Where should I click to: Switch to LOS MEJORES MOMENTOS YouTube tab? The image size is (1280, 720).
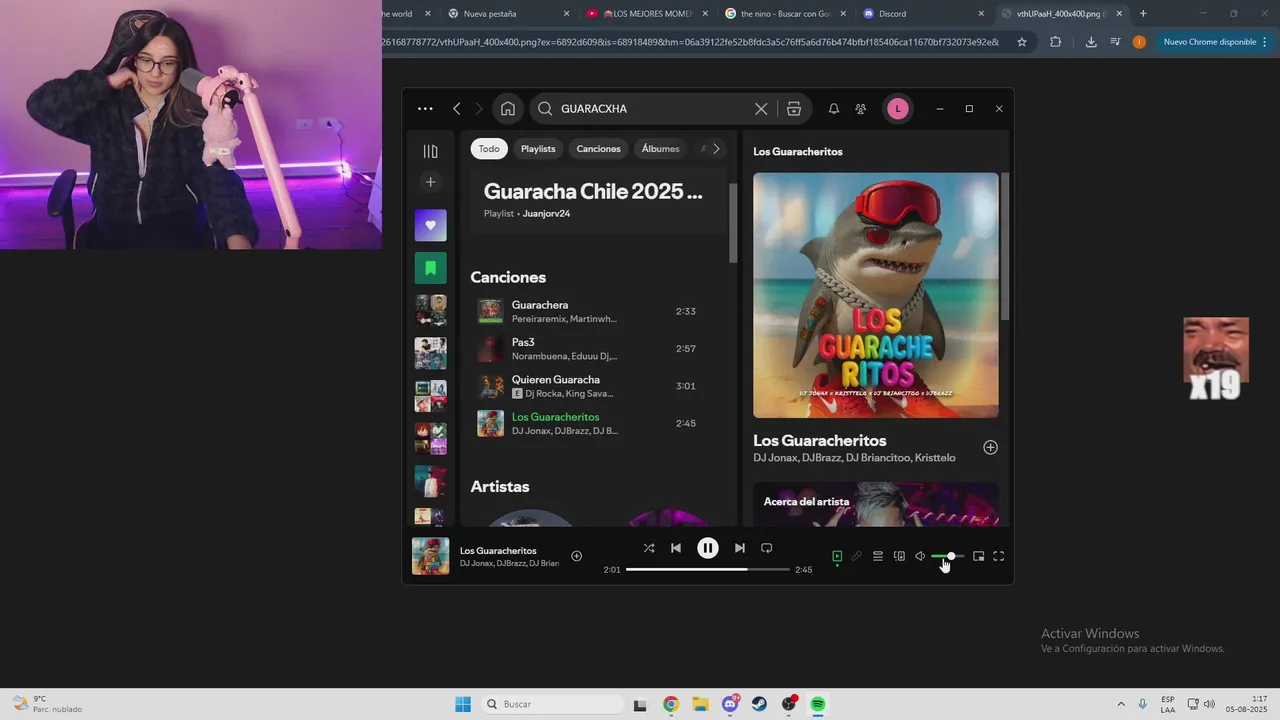coord(646,14)
